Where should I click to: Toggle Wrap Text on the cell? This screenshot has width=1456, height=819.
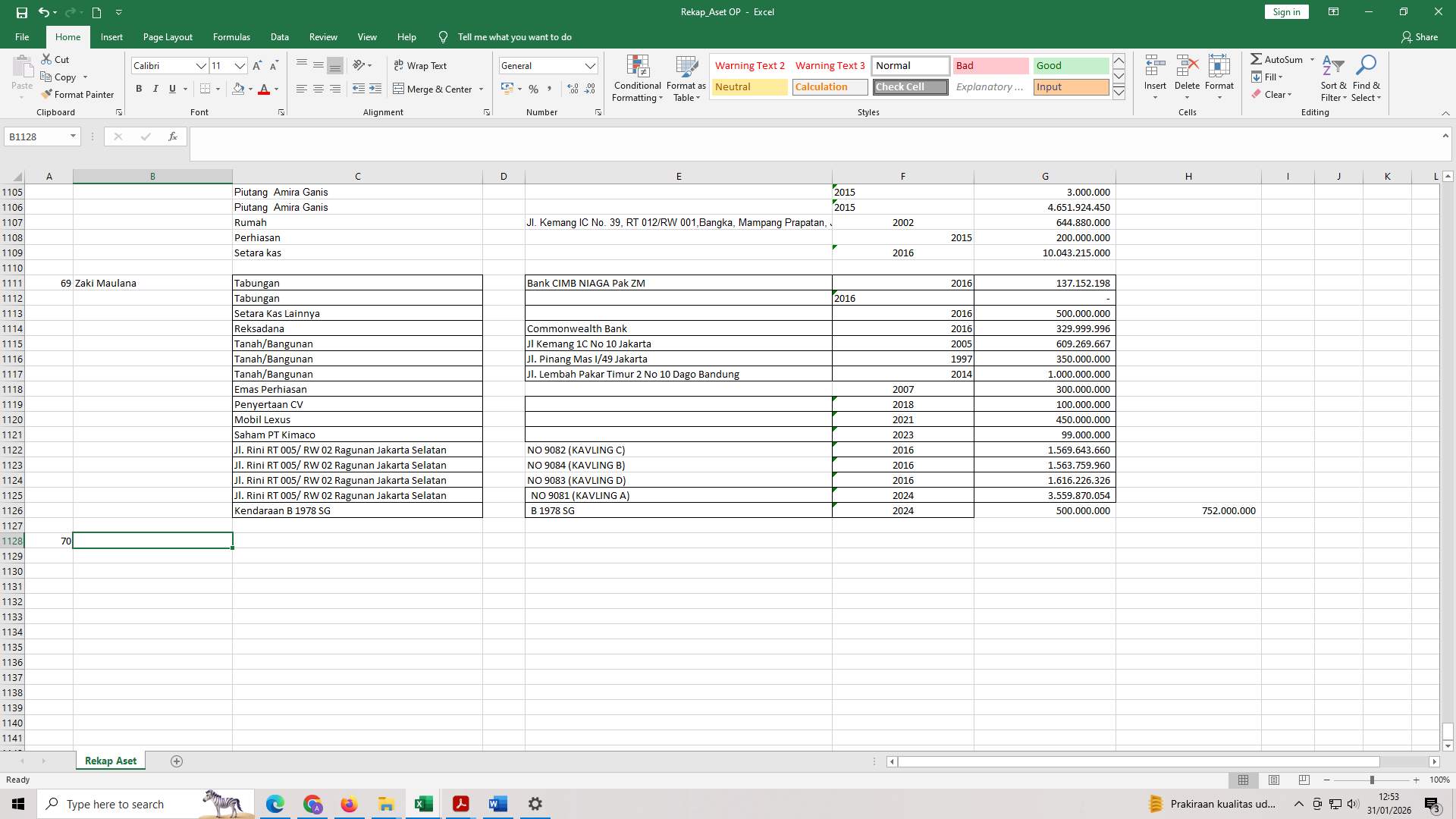tap(421, 66)
